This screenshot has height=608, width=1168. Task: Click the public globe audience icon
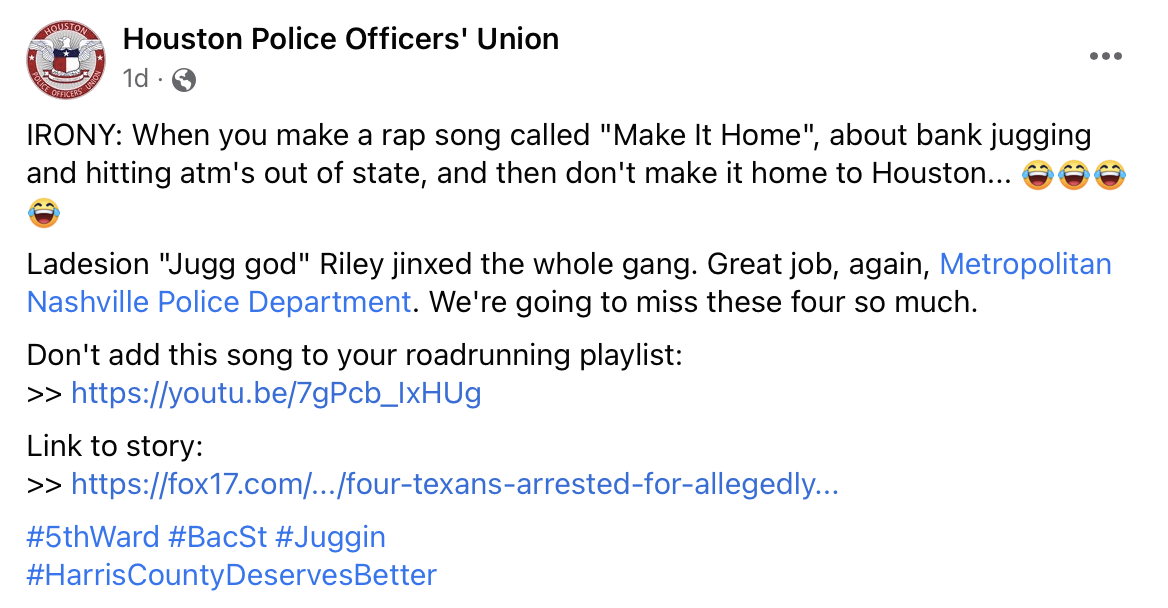click(184, 79)
